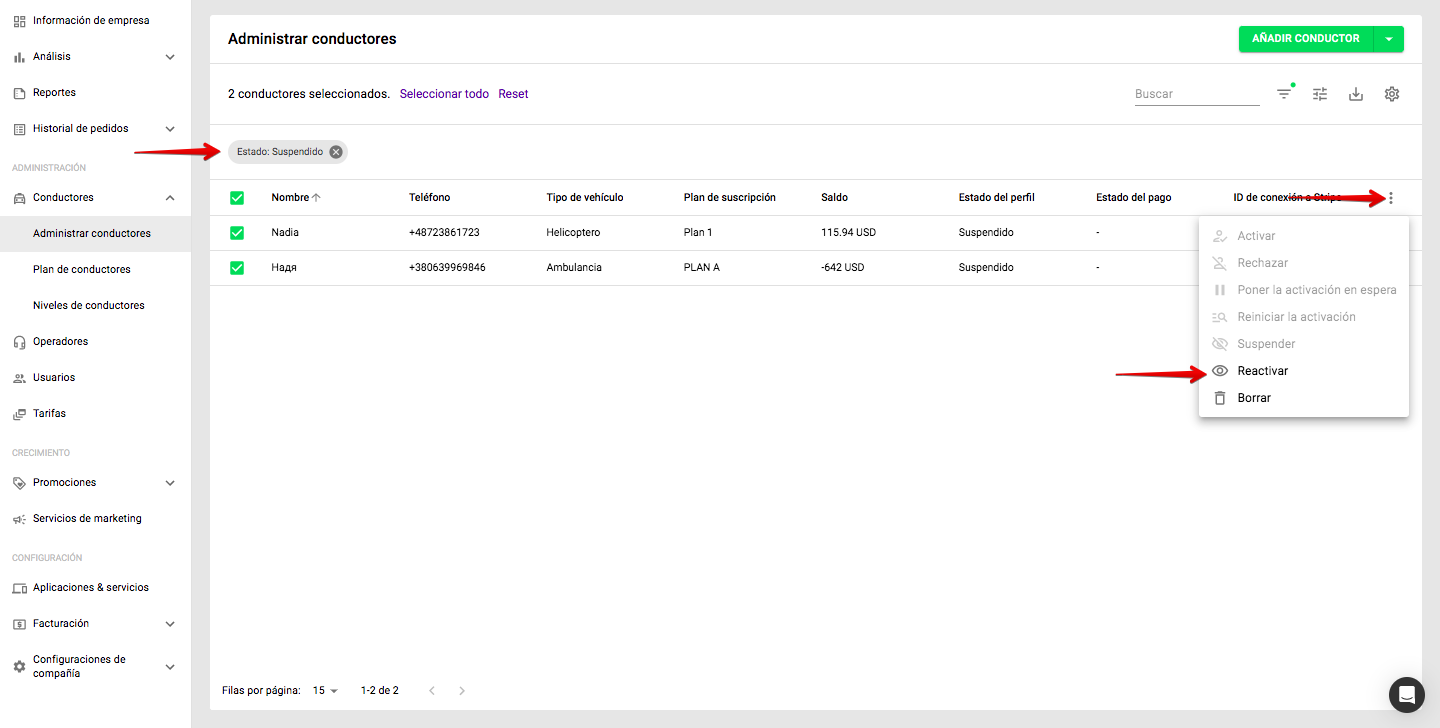Click the Seleccionar todo link
This screenshot has height=728, width=1440.
[x=444, y=94]
